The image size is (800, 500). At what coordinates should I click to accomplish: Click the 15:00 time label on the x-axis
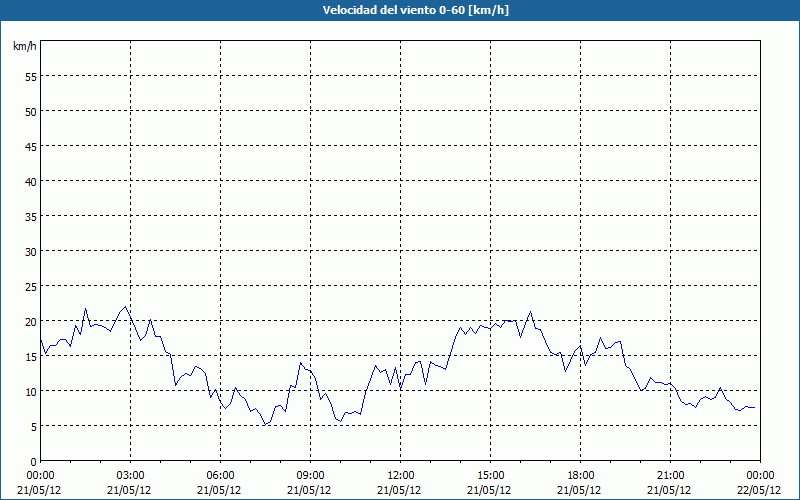point(490,476)
